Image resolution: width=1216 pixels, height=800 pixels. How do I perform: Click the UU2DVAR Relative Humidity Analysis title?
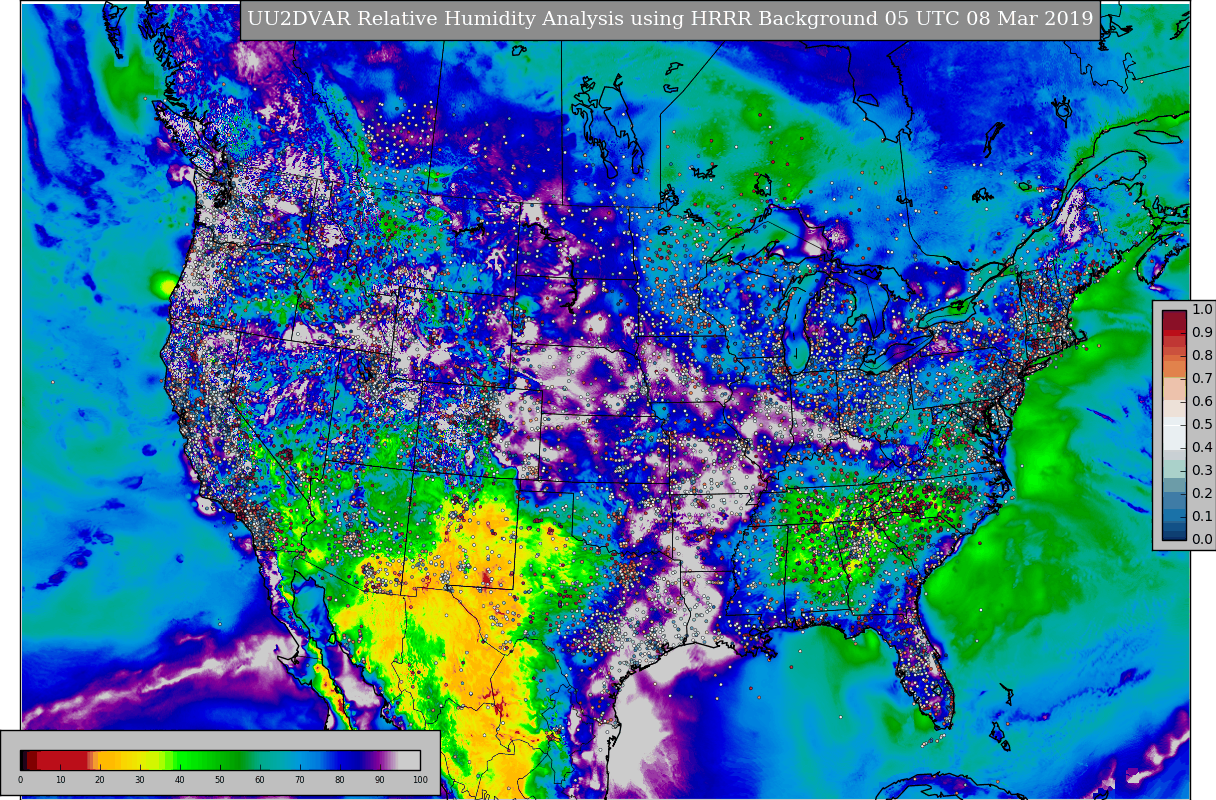click(670, 19)
